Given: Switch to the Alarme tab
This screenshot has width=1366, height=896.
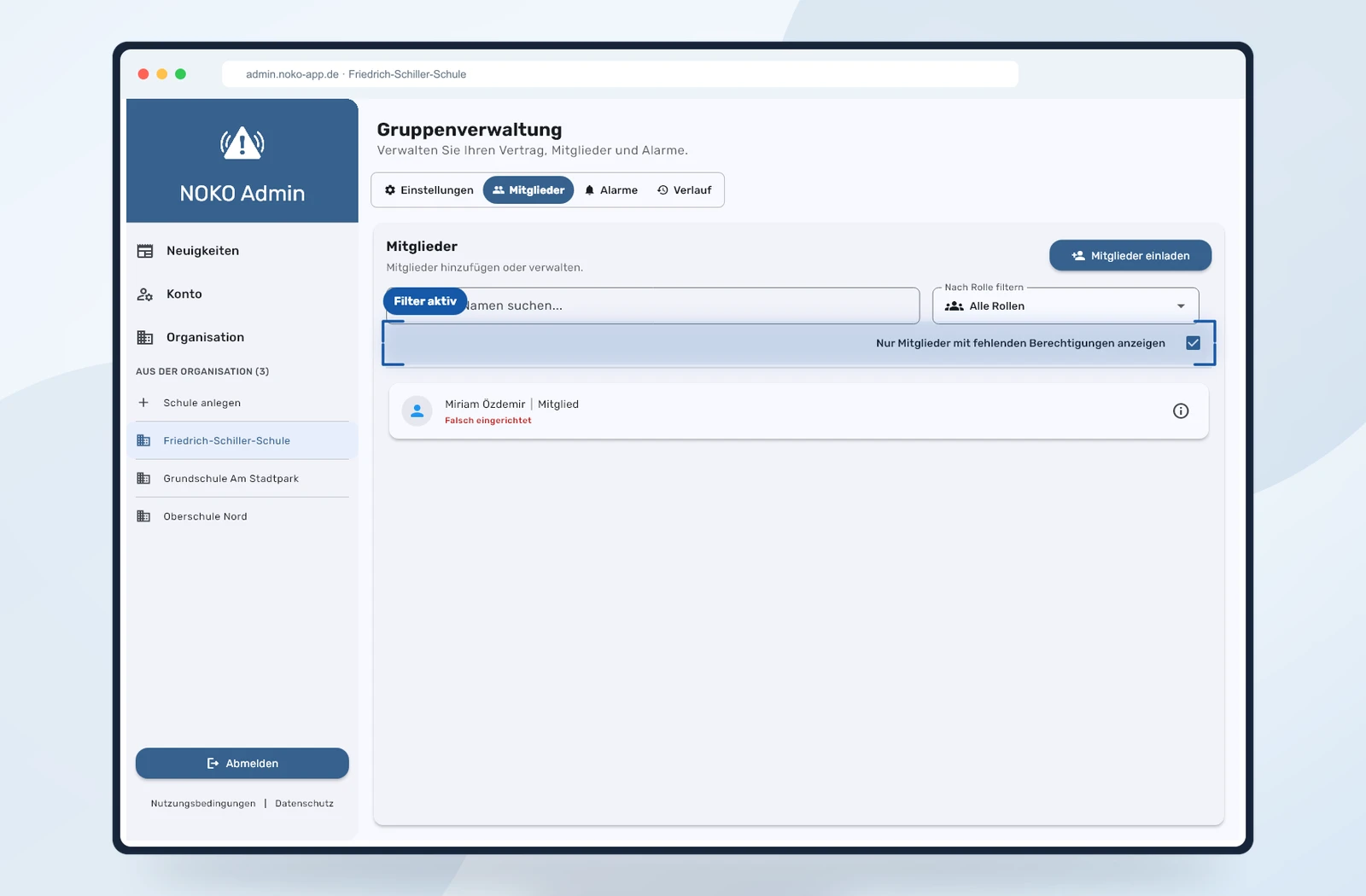Looking at the screenshot, I should click(611, 190).
